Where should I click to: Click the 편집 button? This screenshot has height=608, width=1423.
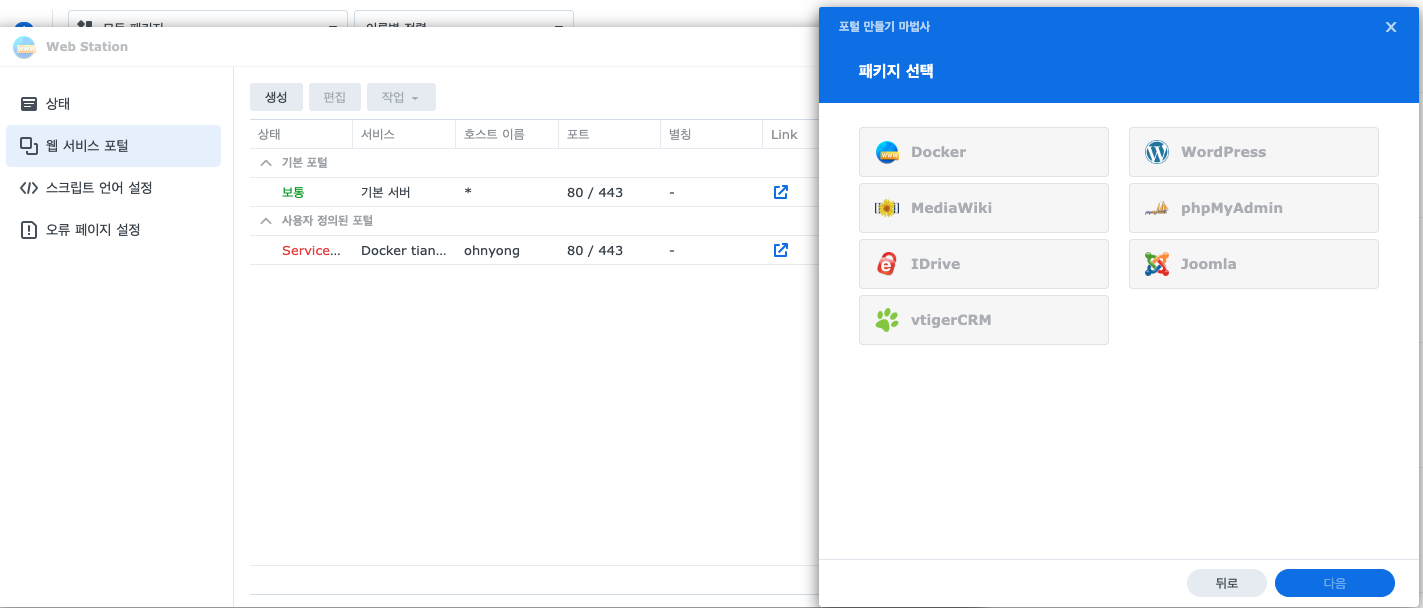point(335,97)
